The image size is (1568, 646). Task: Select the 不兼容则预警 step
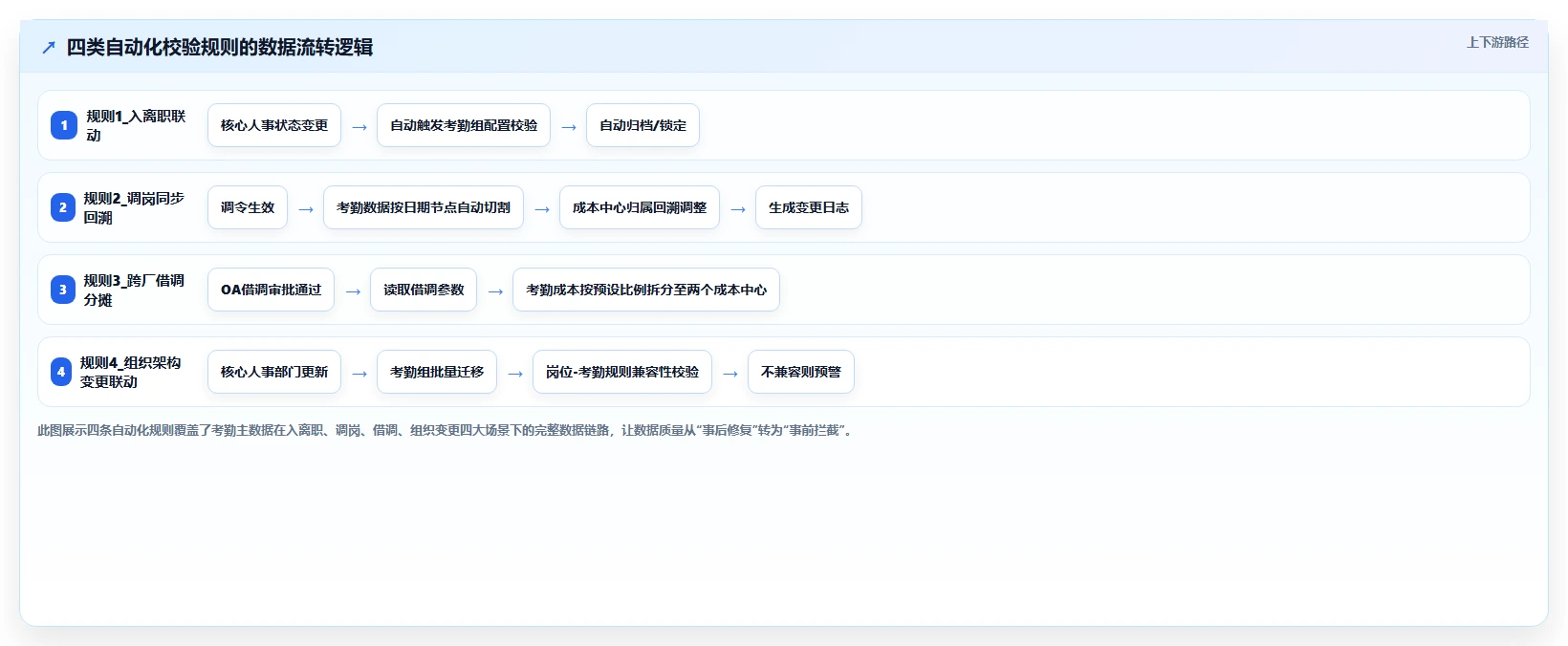coord(801,372)
